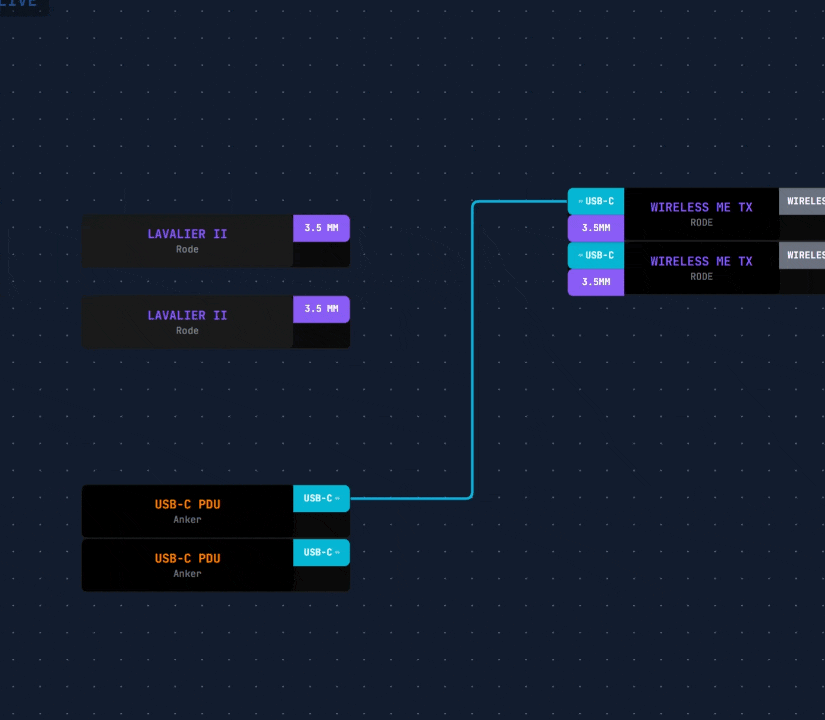825x720 pixels.
Task: Select the lower Lavalier II node title
Action: (187, 315)
